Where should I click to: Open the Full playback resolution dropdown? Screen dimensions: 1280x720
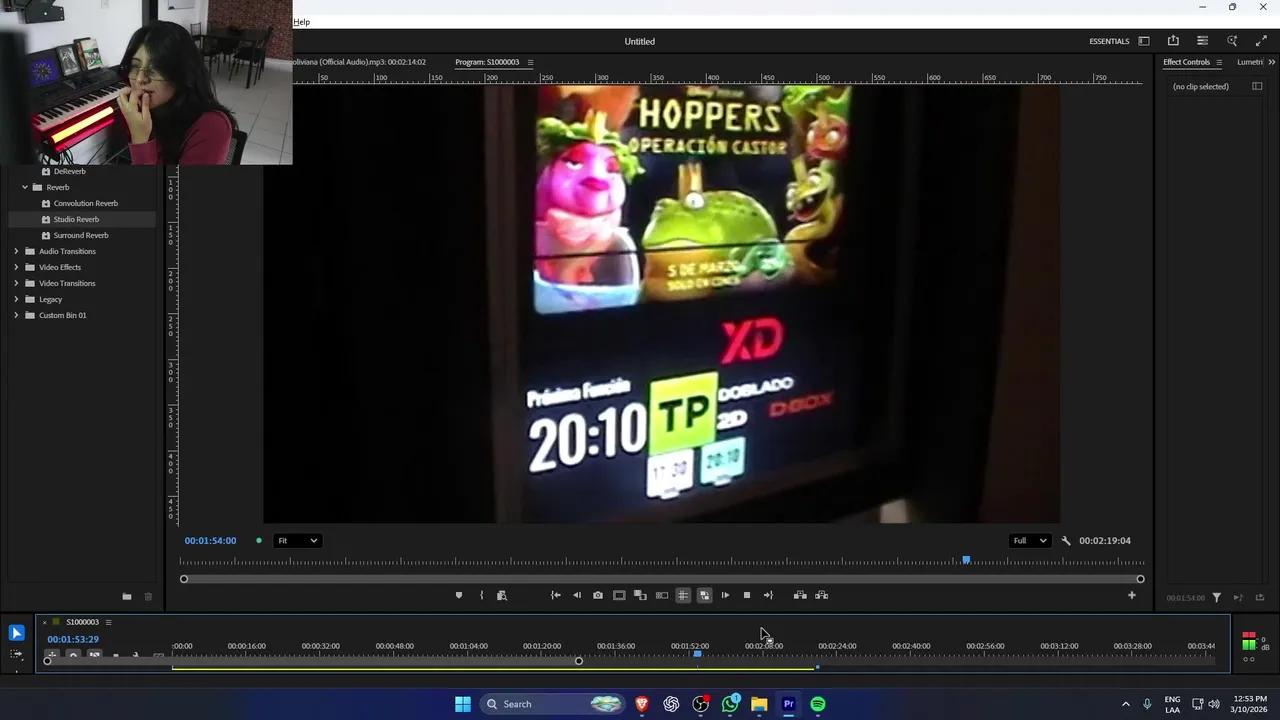point(1030,541)
